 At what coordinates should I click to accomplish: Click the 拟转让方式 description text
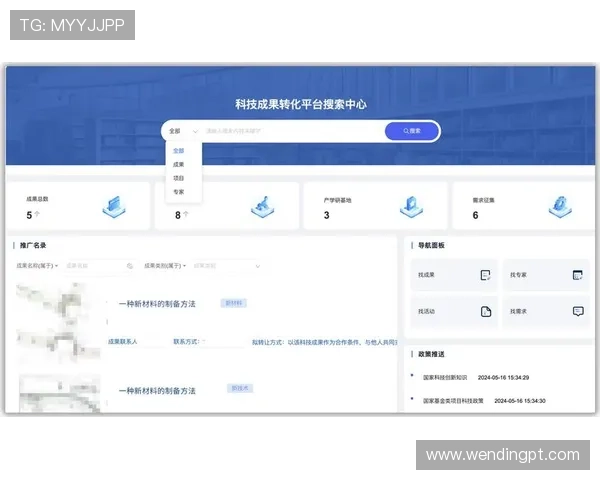point(324,342)
